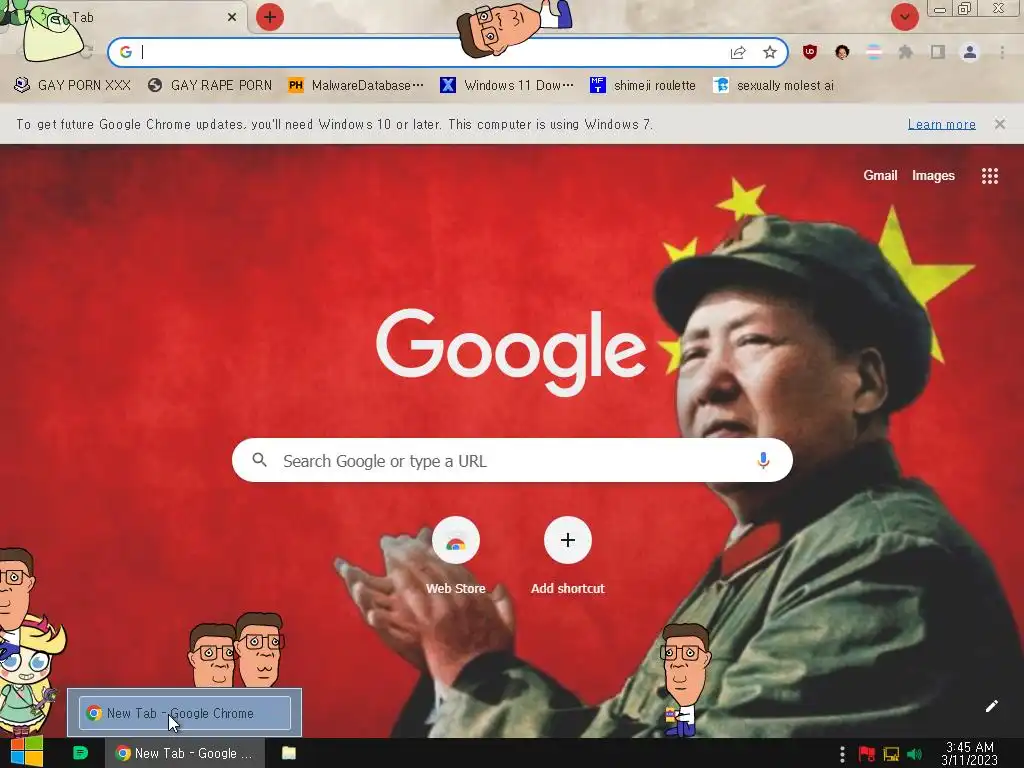Click the share this page icon
The width and height of the screenshot is (1024, 768).
[x=738, y=52]
